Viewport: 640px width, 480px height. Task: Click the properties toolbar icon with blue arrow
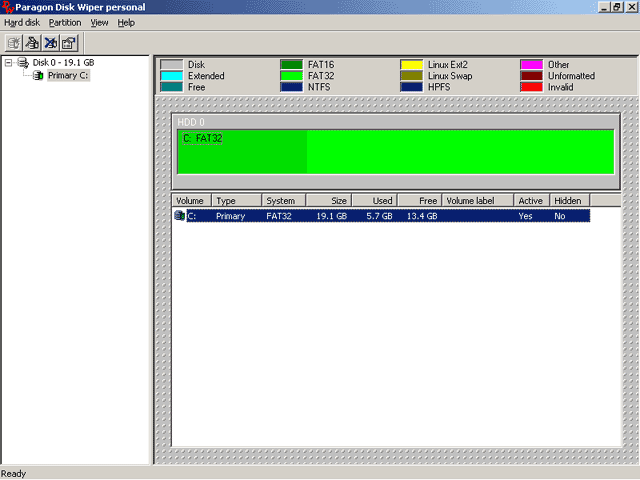click(69, 43)
